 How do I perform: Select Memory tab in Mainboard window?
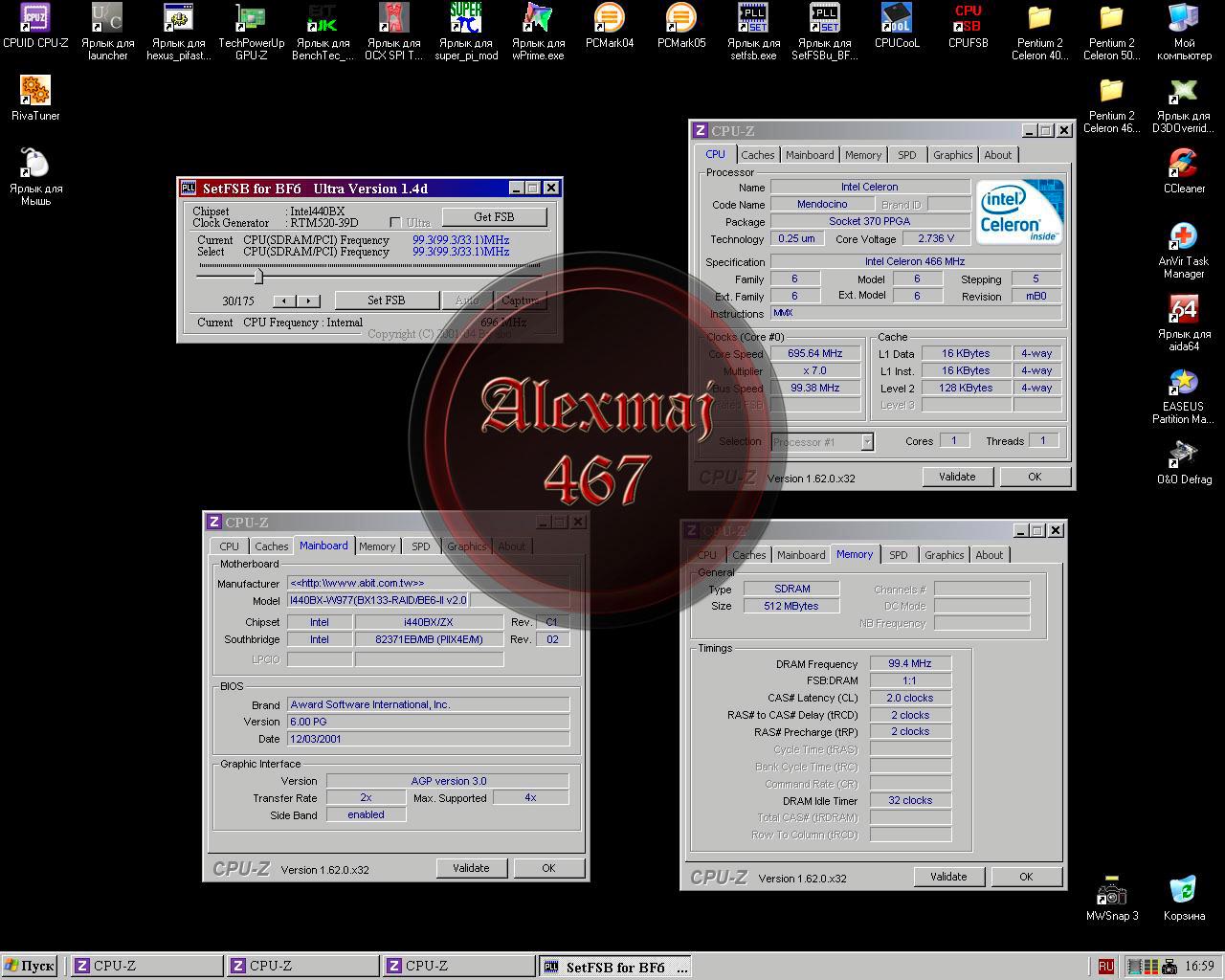(377, 546)
